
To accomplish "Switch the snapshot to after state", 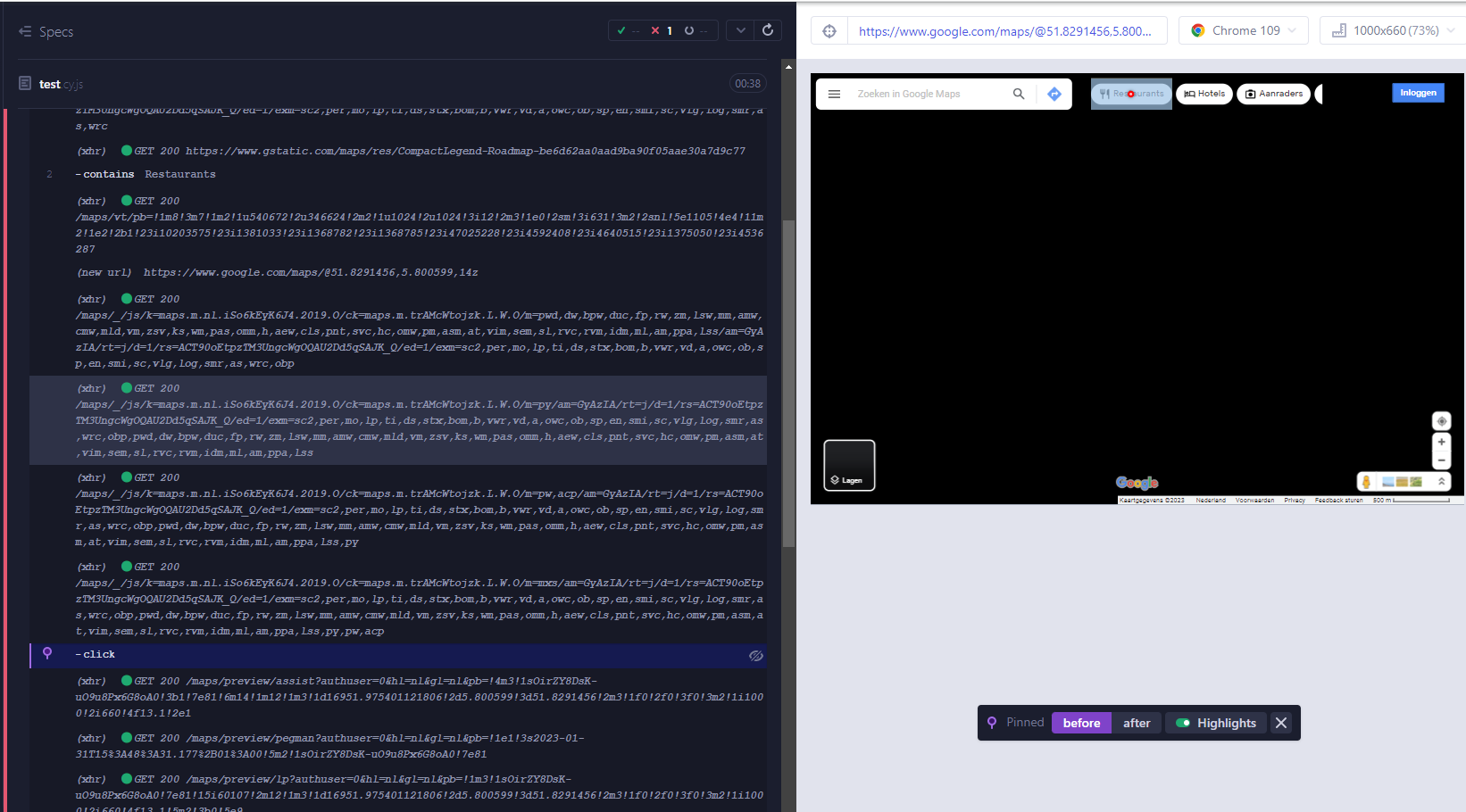I will pos(1136,722).
